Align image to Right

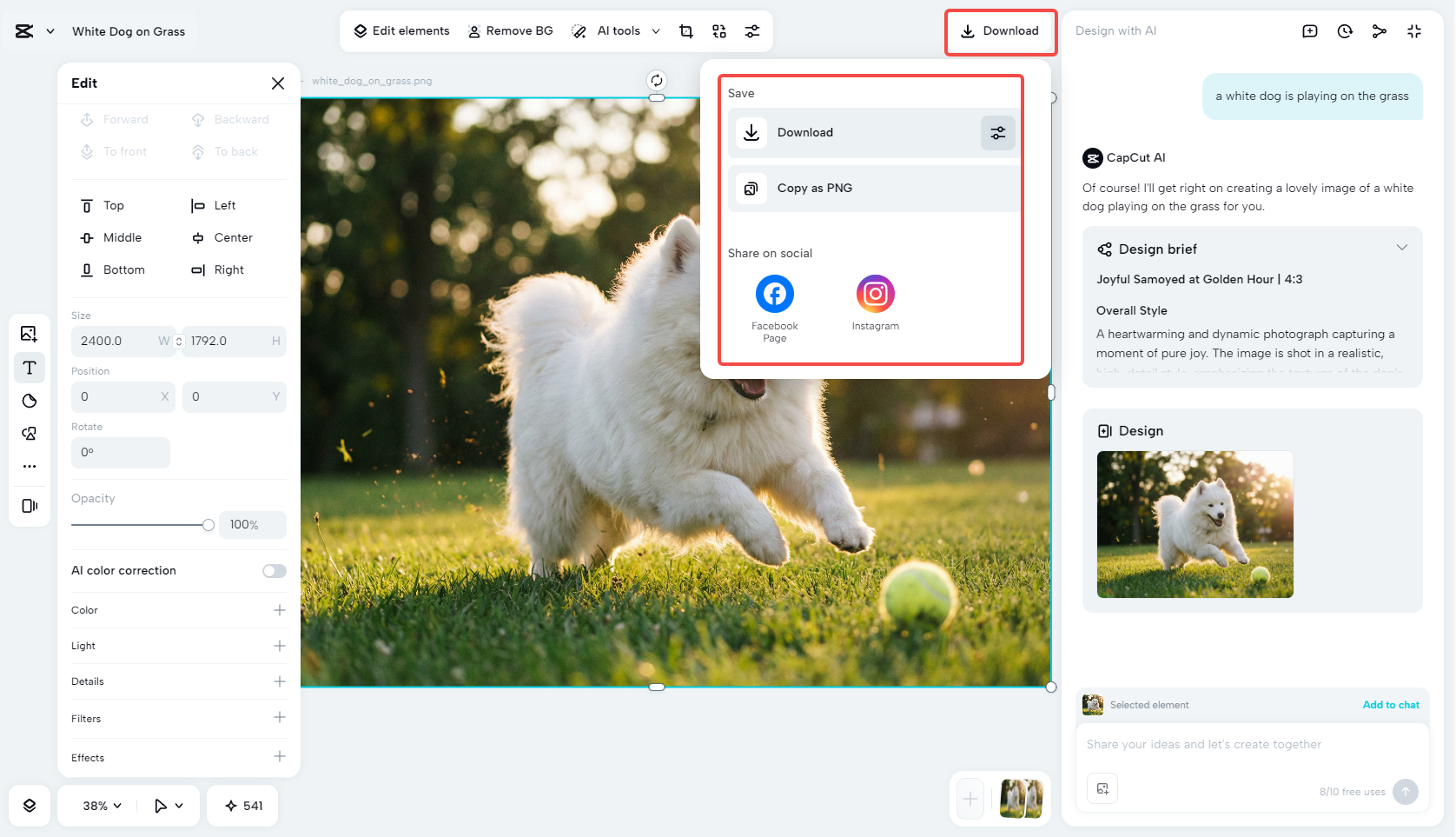(217, 270)
